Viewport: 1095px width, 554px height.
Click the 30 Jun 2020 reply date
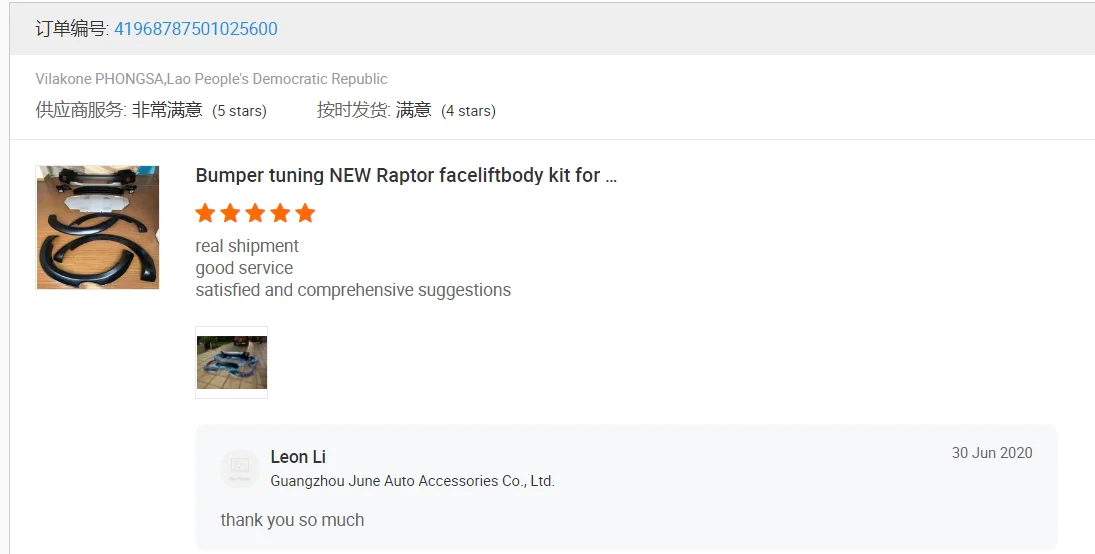click(x=992, y=453)
